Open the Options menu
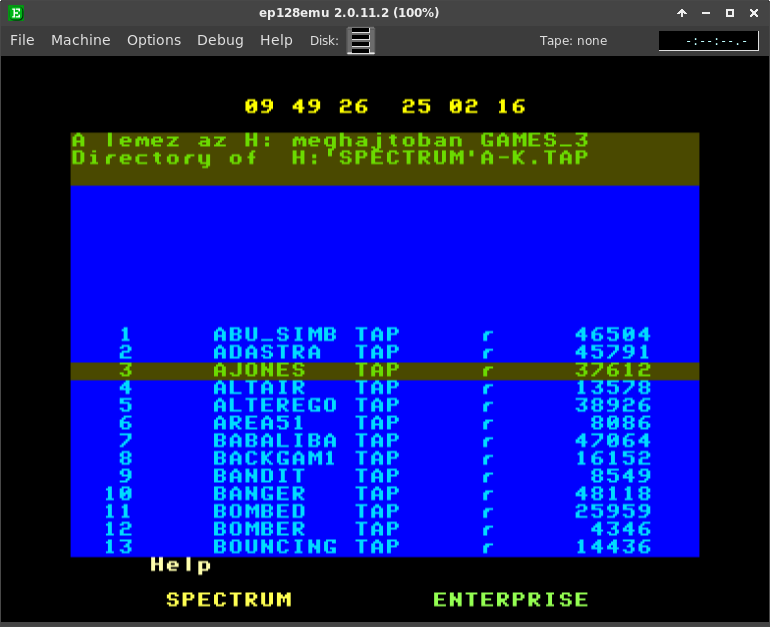Viewport: 770px width, 627px height. (x=154, y=40)
